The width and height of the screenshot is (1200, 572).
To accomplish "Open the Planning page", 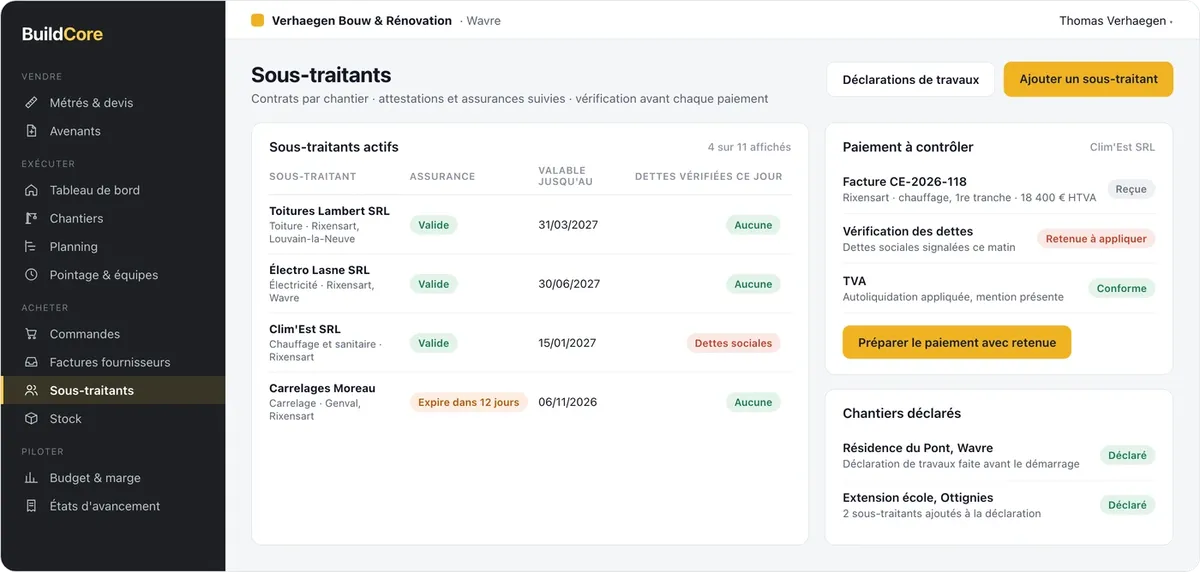I will [x=112, y=246].
